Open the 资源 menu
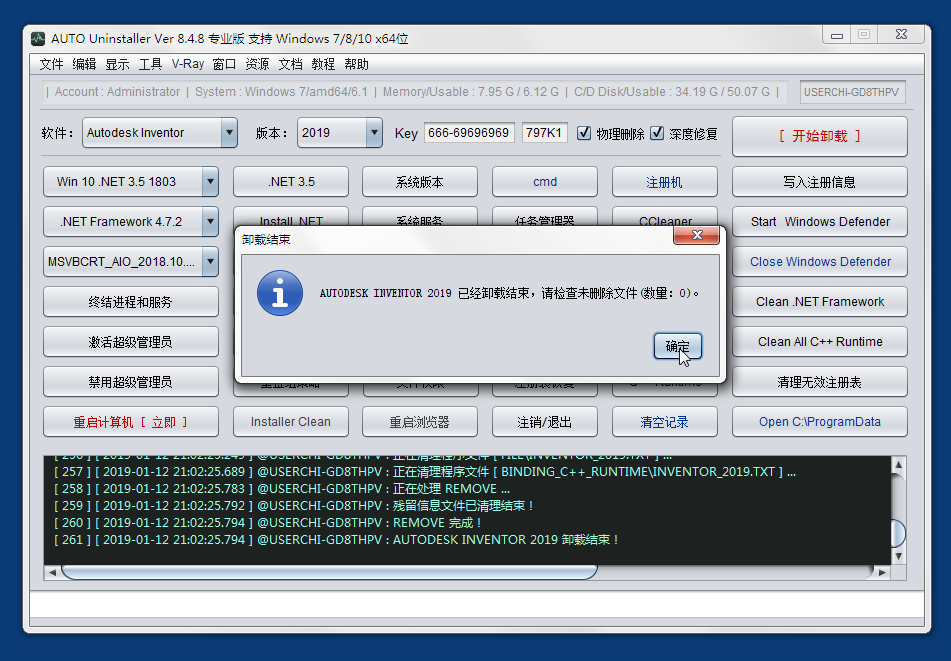Viewport: 951px width, 661px height. pyautogui.click(x=257, y=64)
